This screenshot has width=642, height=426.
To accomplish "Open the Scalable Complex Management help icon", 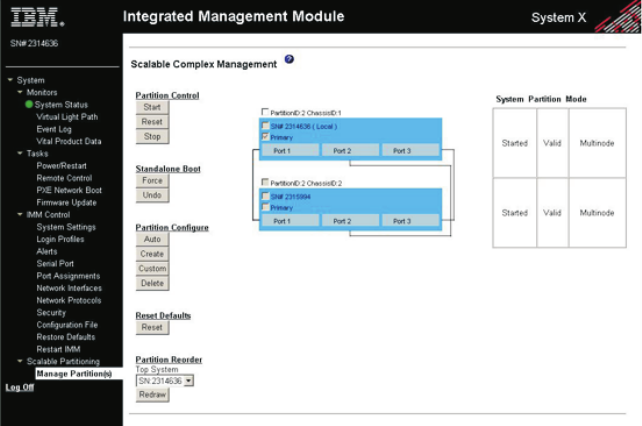I will pos(289,59).
